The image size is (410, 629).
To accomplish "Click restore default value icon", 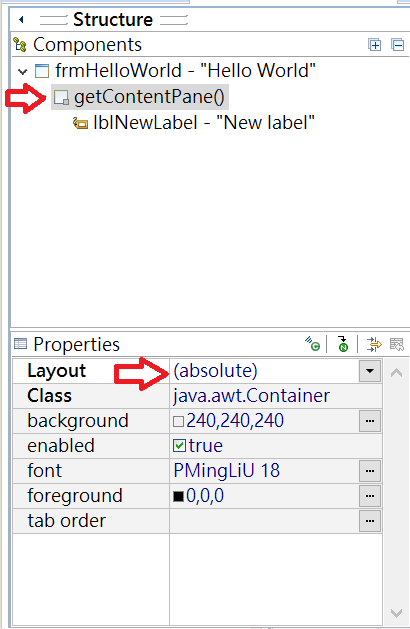I will point(397,344).
